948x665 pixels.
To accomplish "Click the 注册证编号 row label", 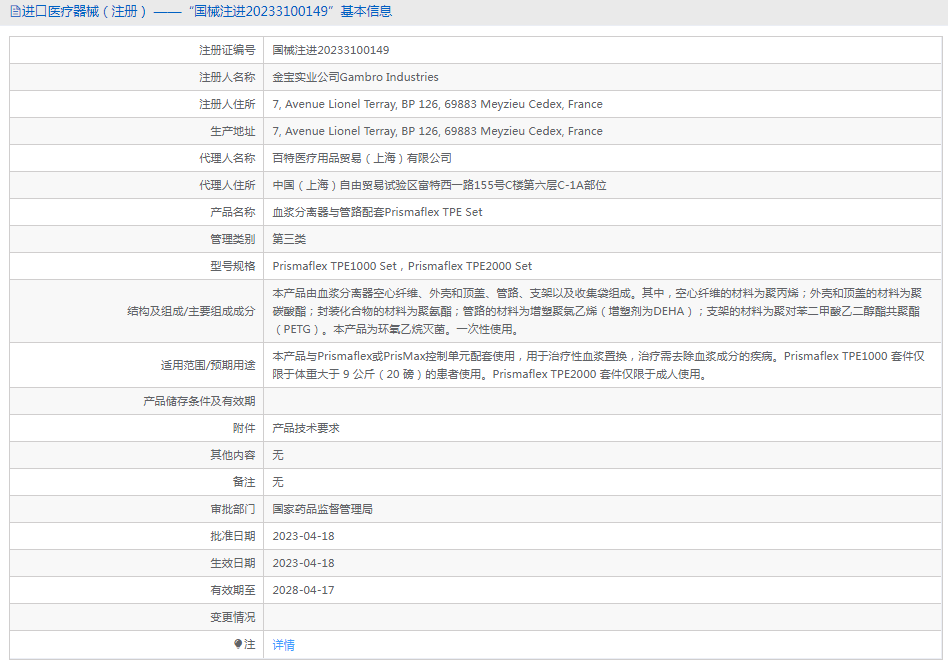I will [x=227, y=50].
